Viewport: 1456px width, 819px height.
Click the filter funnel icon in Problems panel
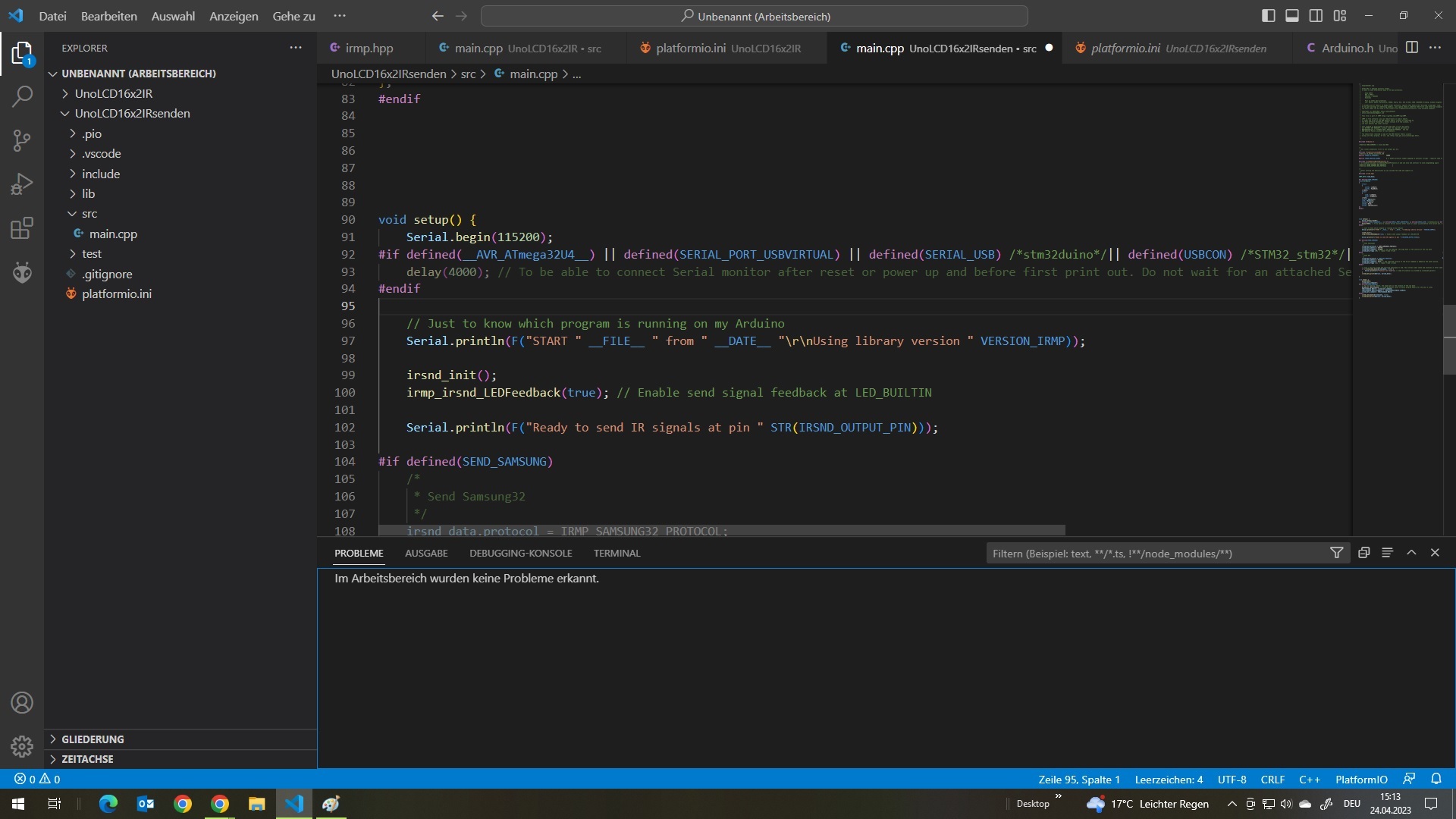1336,553
